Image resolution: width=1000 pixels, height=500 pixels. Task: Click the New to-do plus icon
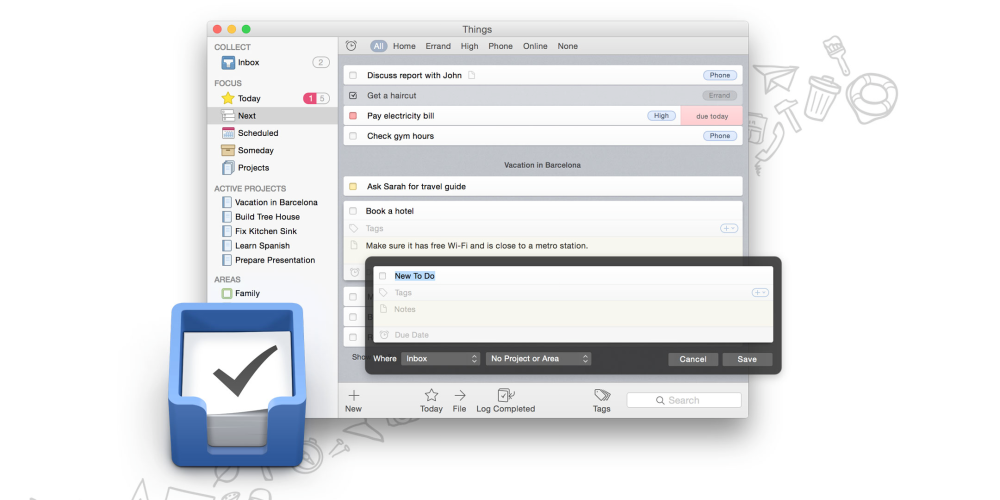(353, 396)
